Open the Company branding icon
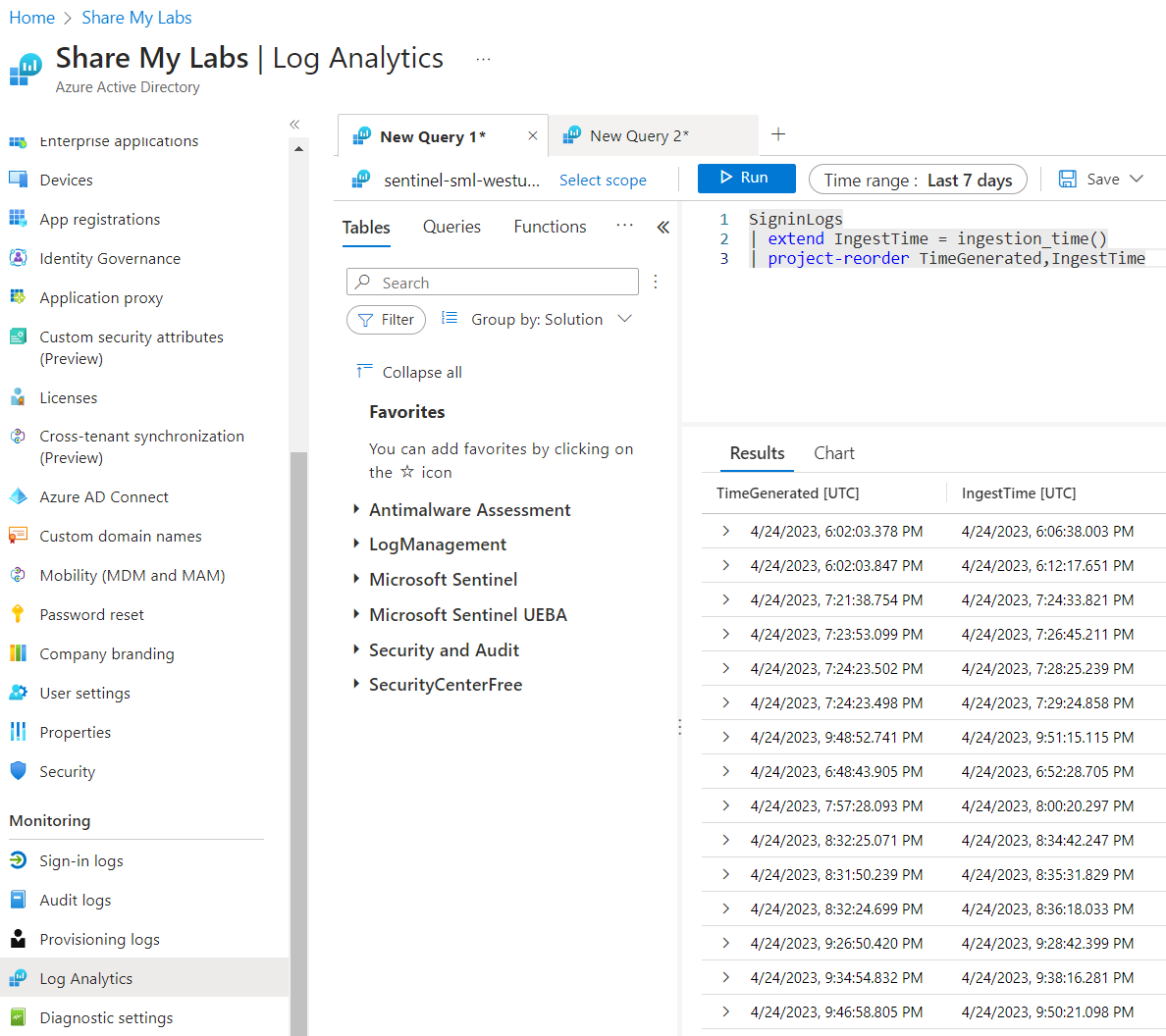The image size is (1166, 1036). point(18,653)
